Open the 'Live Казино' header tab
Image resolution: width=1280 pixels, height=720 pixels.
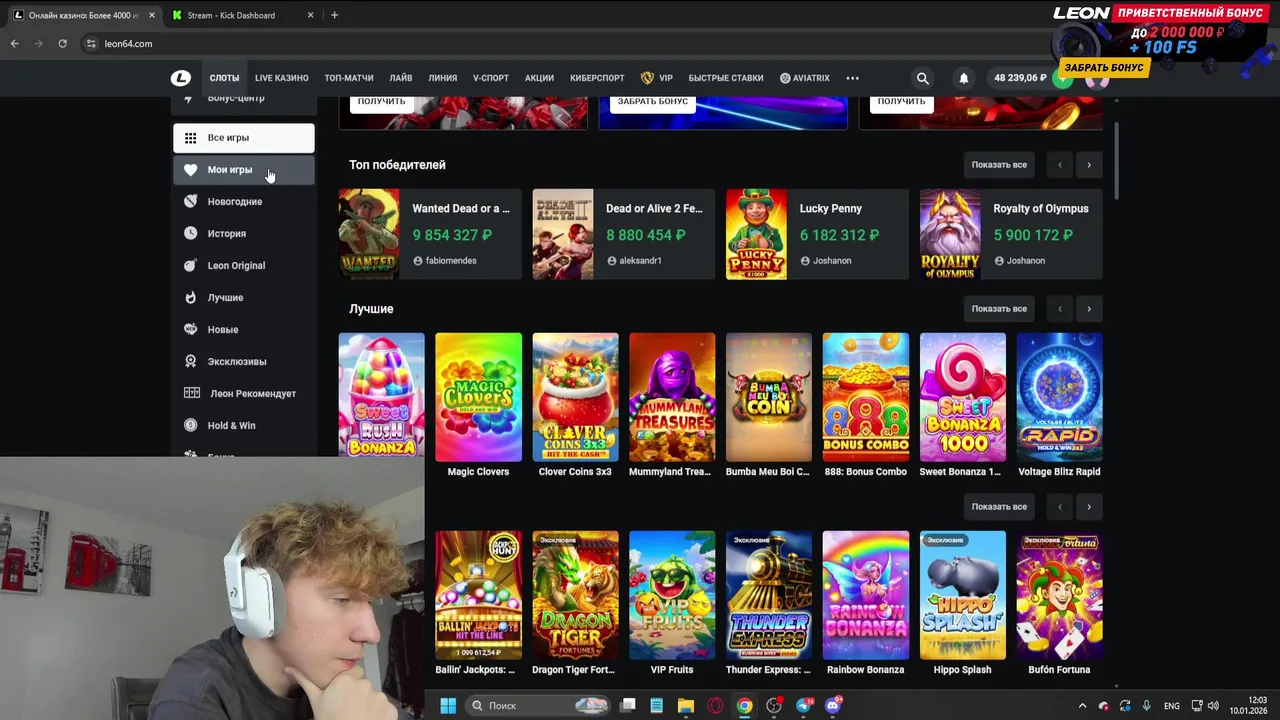pos(281,78)
